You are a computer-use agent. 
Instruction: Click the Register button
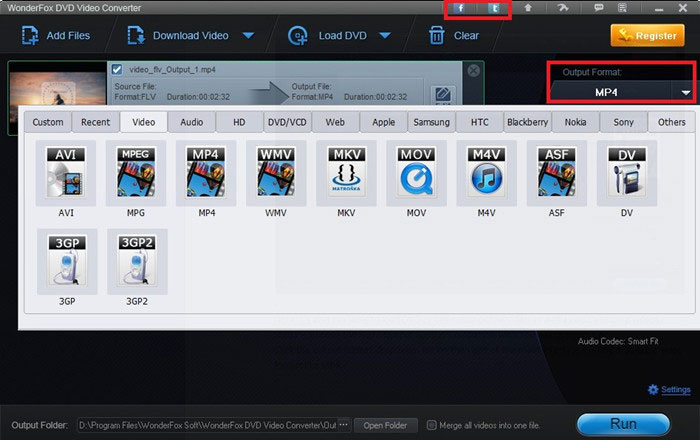pos(647,36)
